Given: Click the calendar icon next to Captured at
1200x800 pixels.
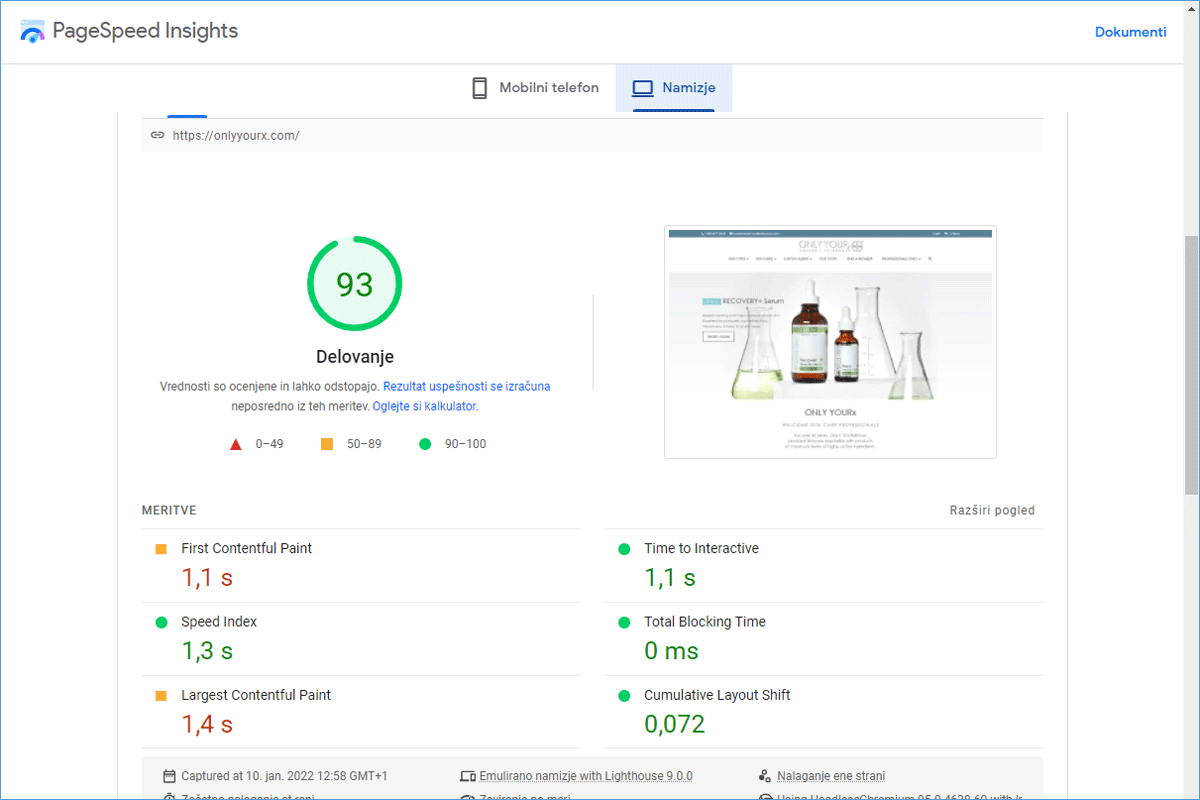Looking at the screenshot, I should (169, 776).
